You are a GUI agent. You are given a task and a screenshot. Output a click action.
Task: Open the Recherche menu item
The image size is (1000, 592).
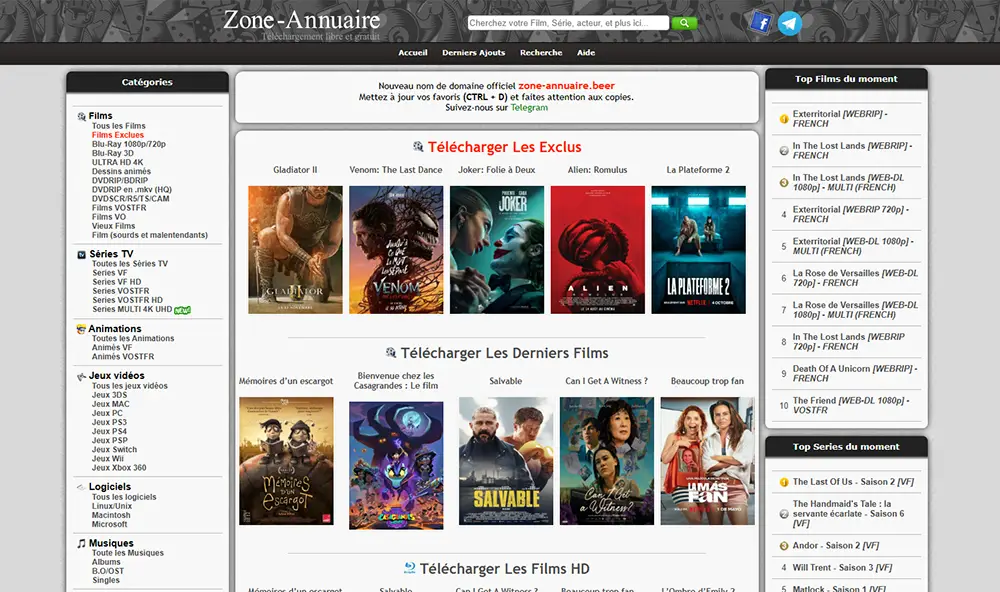coord(541,53)
